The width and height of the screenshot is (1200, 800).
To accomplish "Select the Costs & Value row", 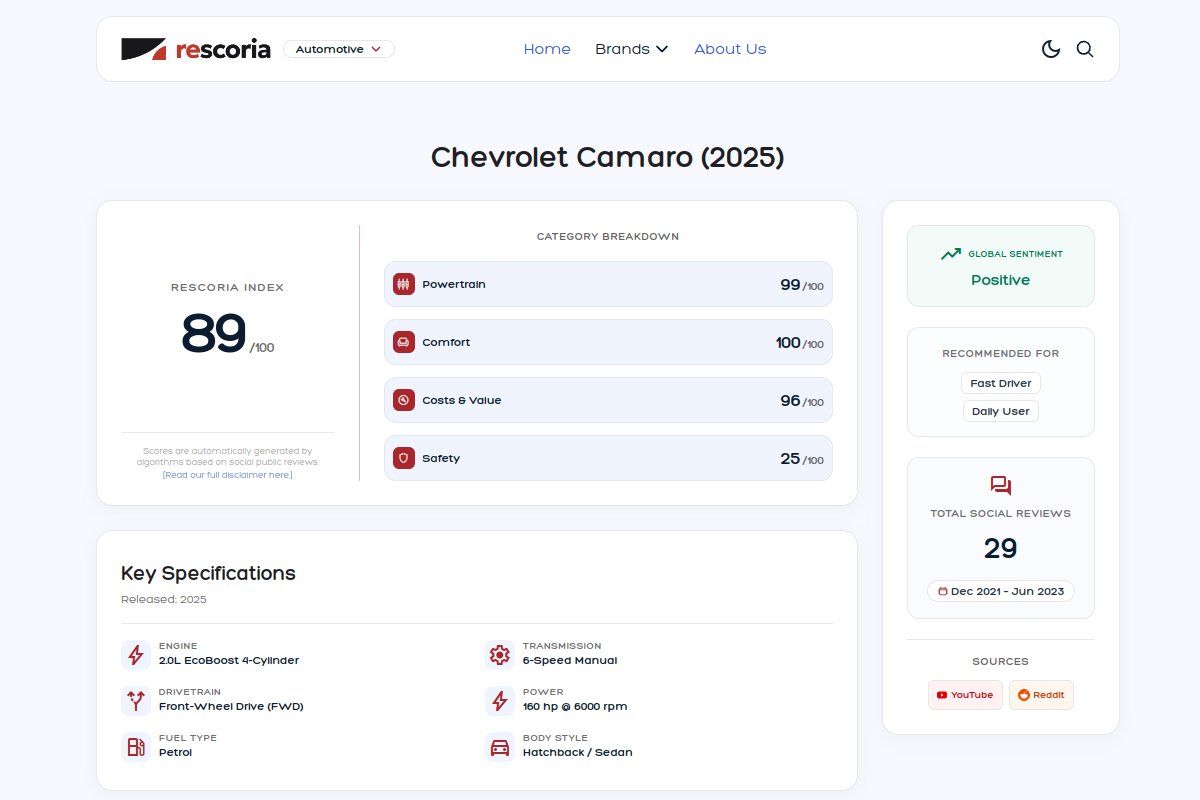I will [608, 400].
